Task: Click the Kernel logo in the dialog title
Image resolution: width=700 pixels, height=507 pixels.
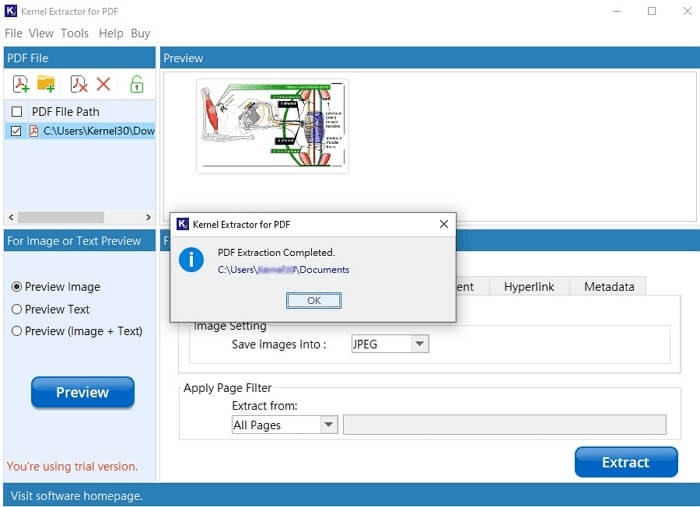Action: 182,224
